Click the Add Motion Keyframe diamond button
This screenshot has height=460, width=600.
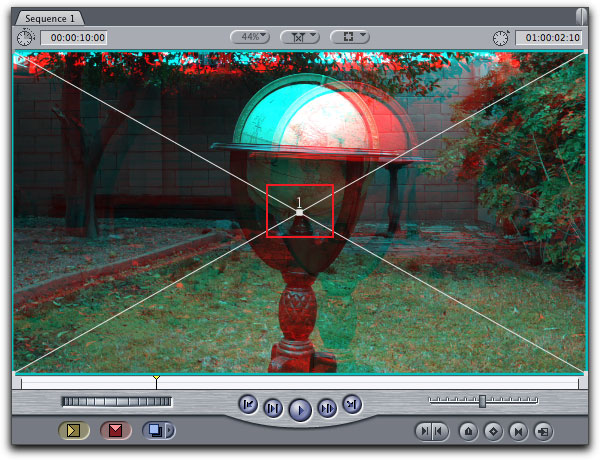click(x=493, y=431)
